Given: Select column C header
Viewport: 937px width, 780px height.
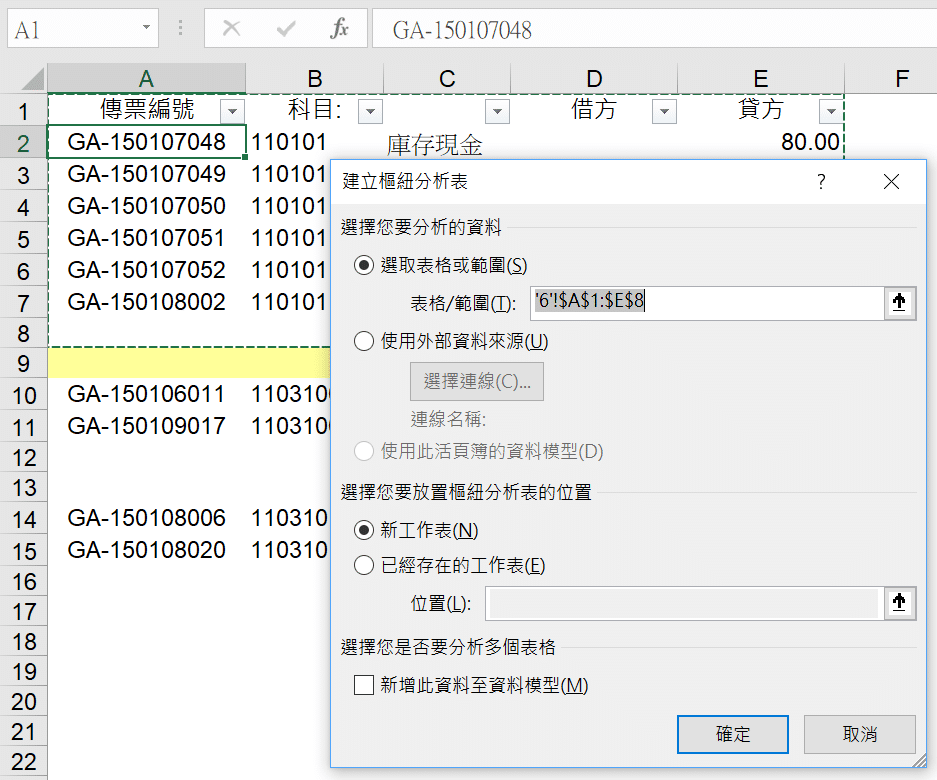Looking at the screenshot, I should click(x=447, y=78).
